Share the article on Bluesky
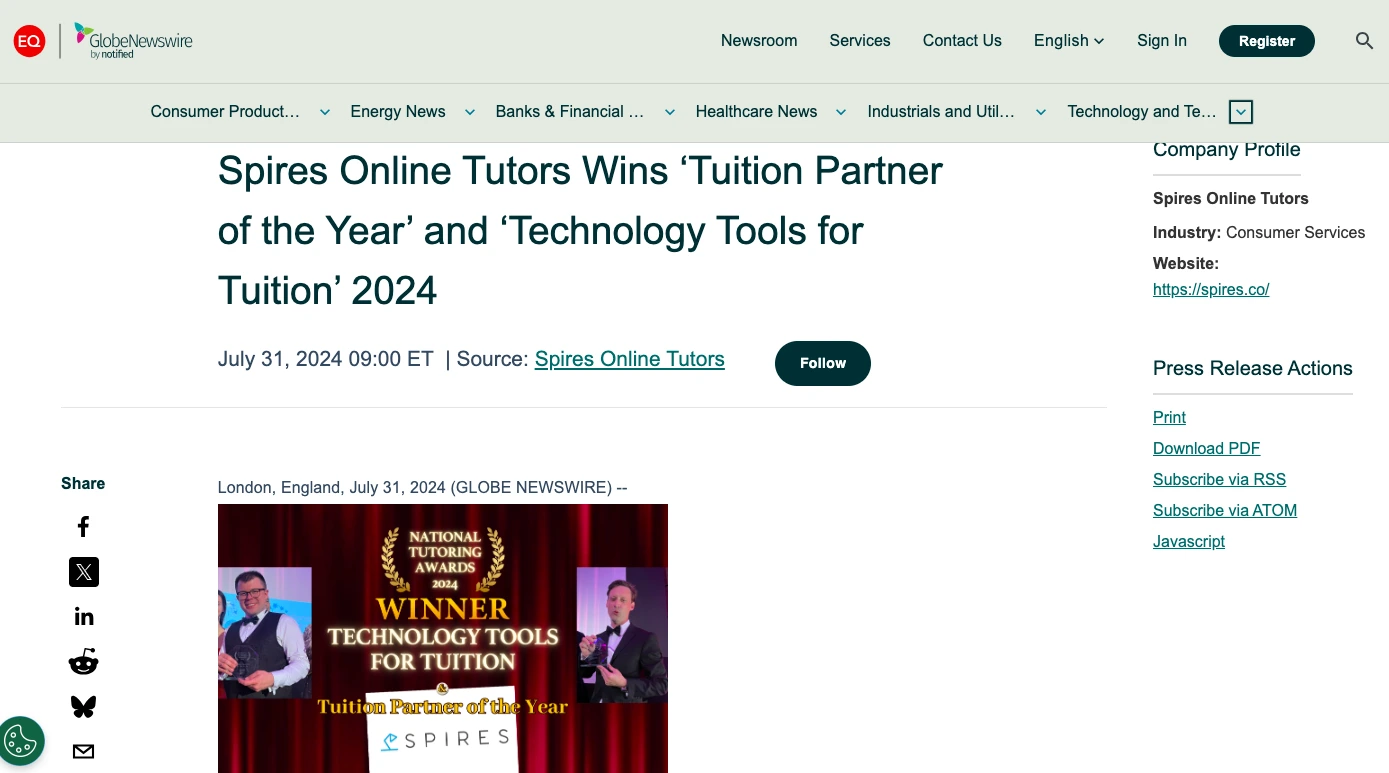The image size is (1389, 773). pyautogui.click(x=83, y=705)
